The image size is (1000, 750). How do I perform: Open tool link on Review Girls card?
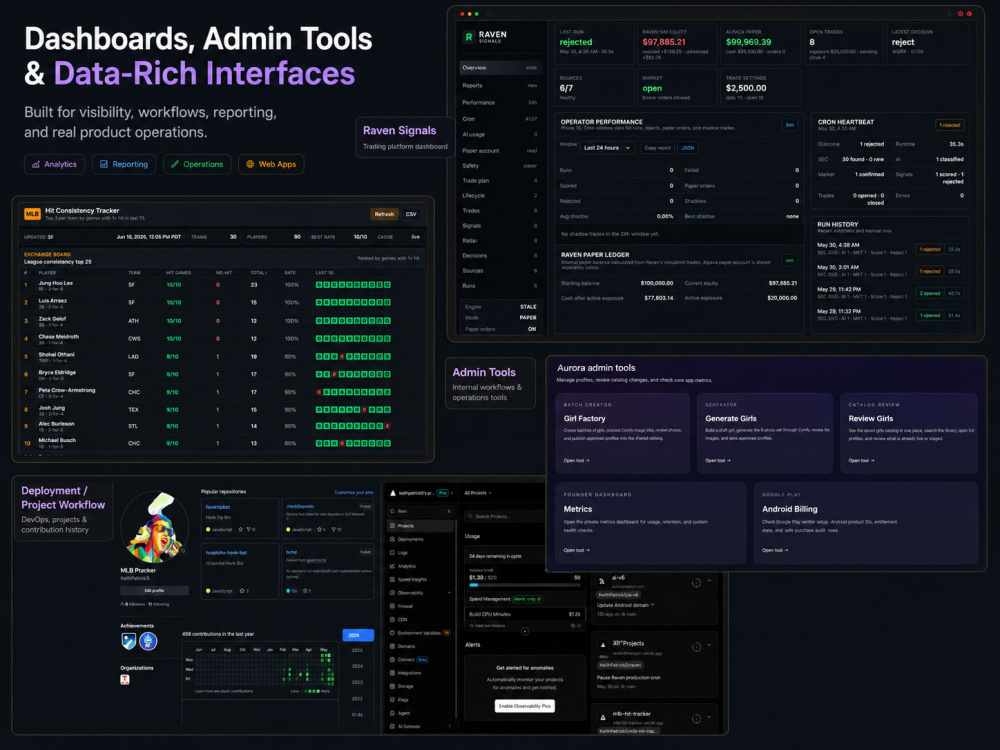[x=862, y=460]
